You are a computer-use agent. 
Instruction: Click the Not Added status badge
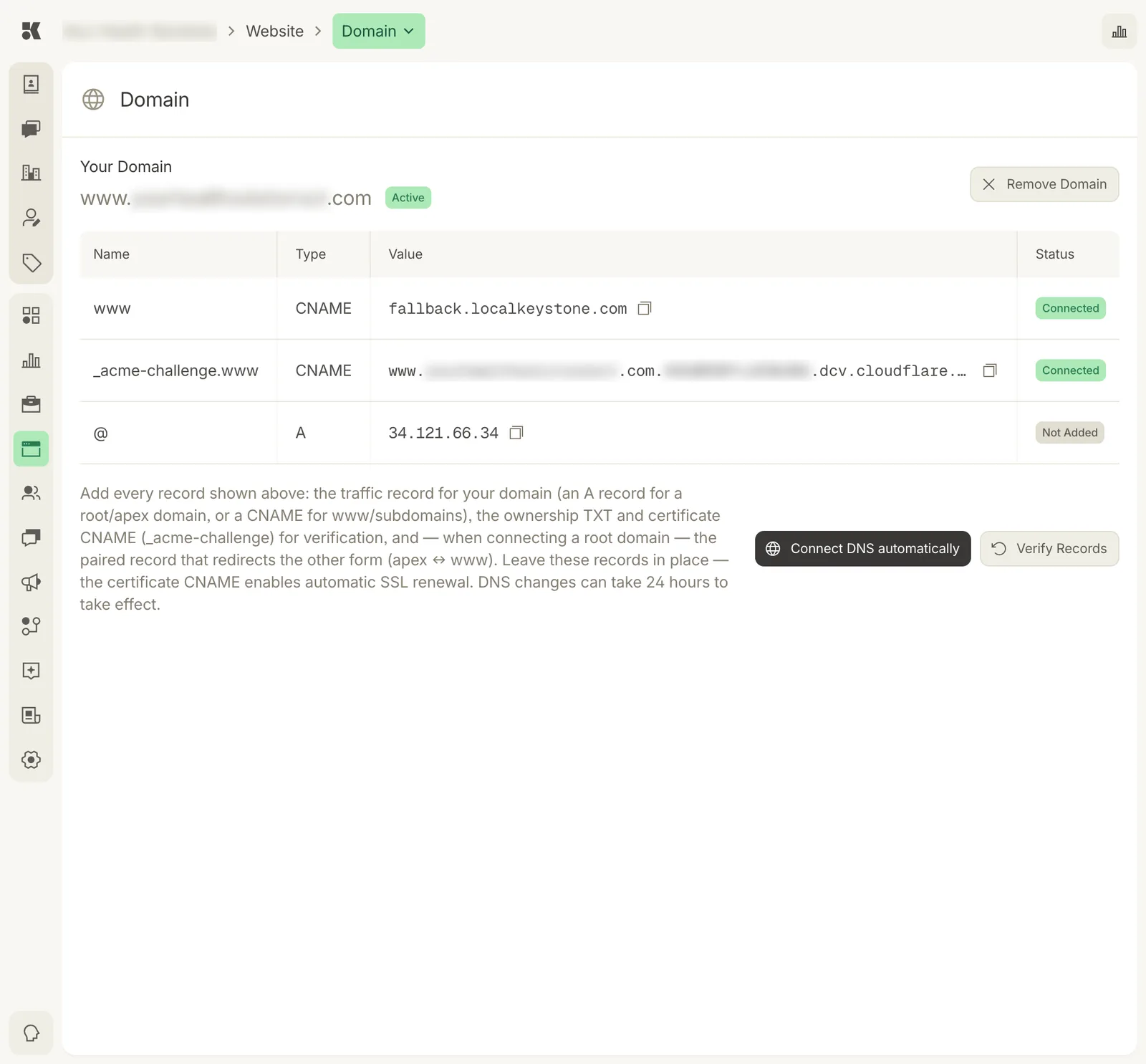pos(1069,433)
